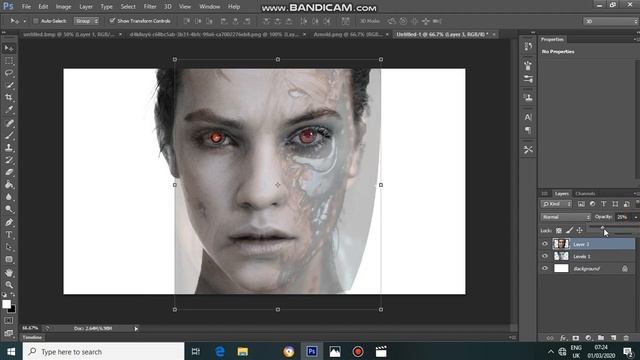Select the History Brush tool

9,160
